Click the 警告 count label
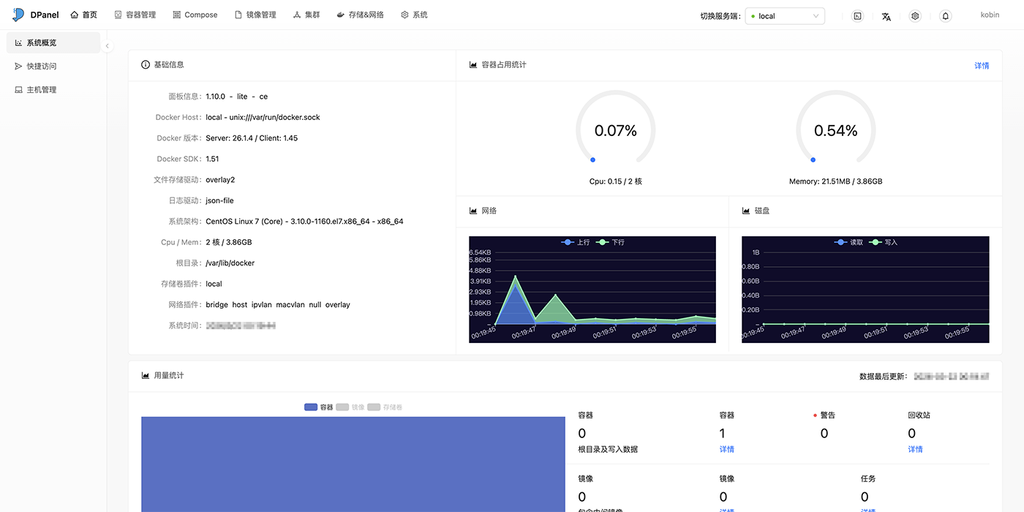Screen dimensions: 1024x512 [827, 415]
